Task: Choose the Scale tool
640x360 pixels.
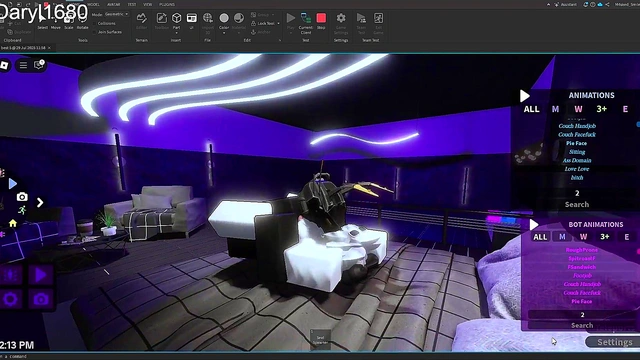Action: click(69, 22)
